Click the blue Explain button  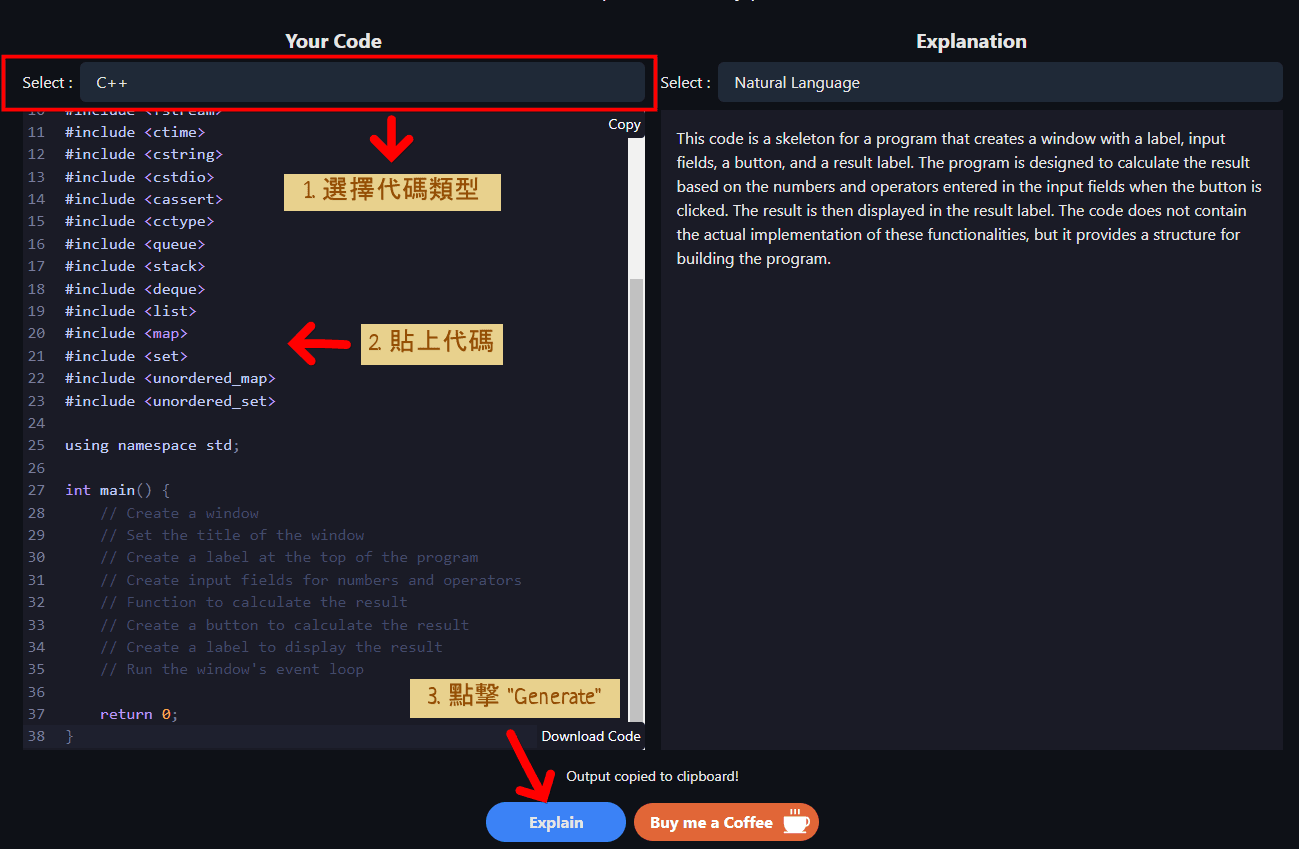555,822
